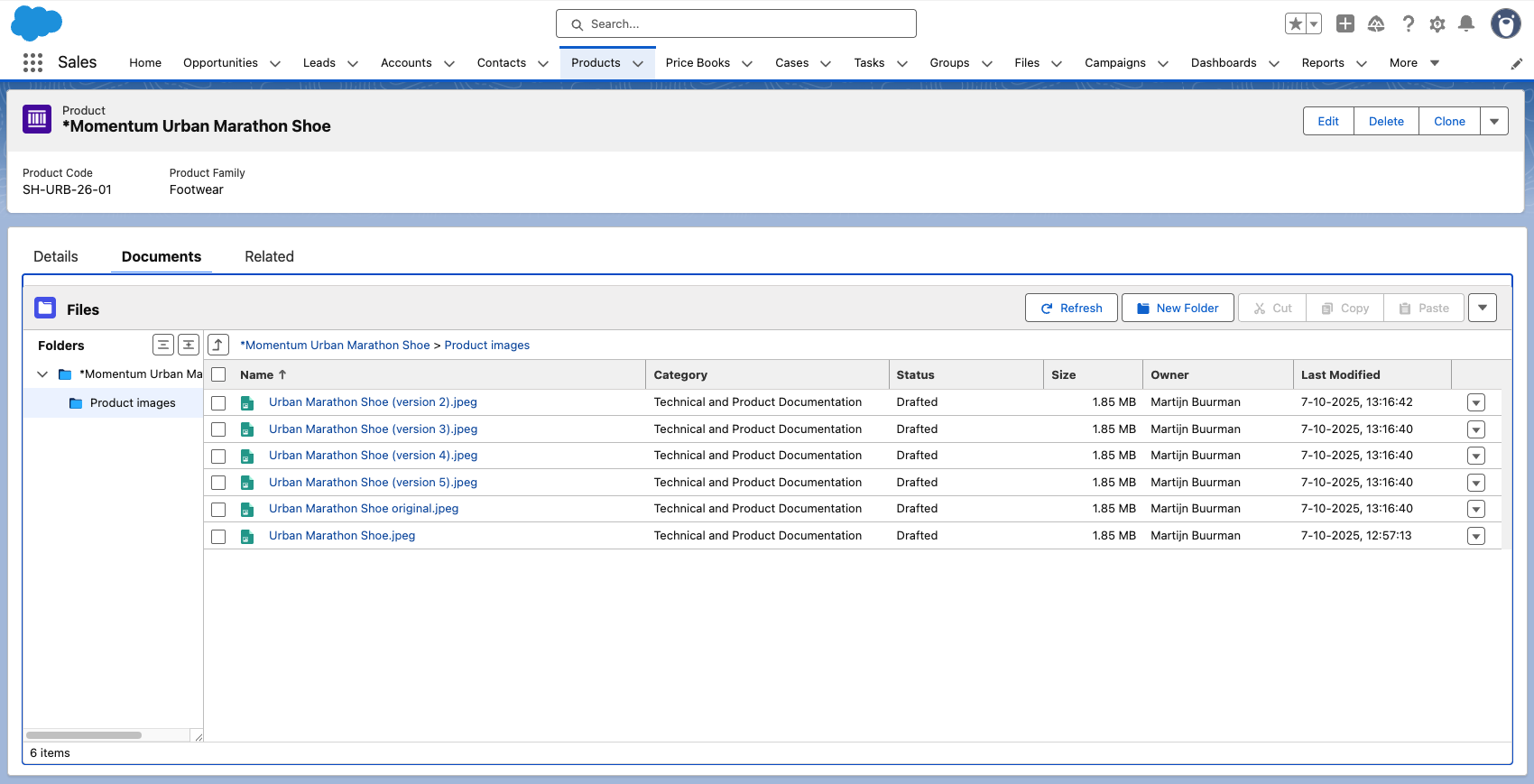Switch to the Details tab
Viewport: 1534px width, 784px height.
56,256
